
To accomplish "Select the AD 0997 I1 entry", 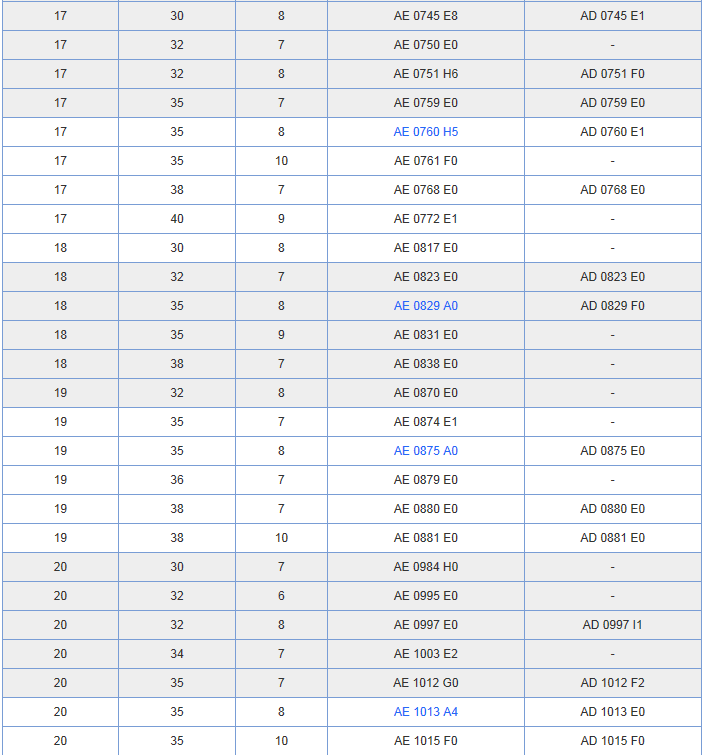I will coord(612,625).
